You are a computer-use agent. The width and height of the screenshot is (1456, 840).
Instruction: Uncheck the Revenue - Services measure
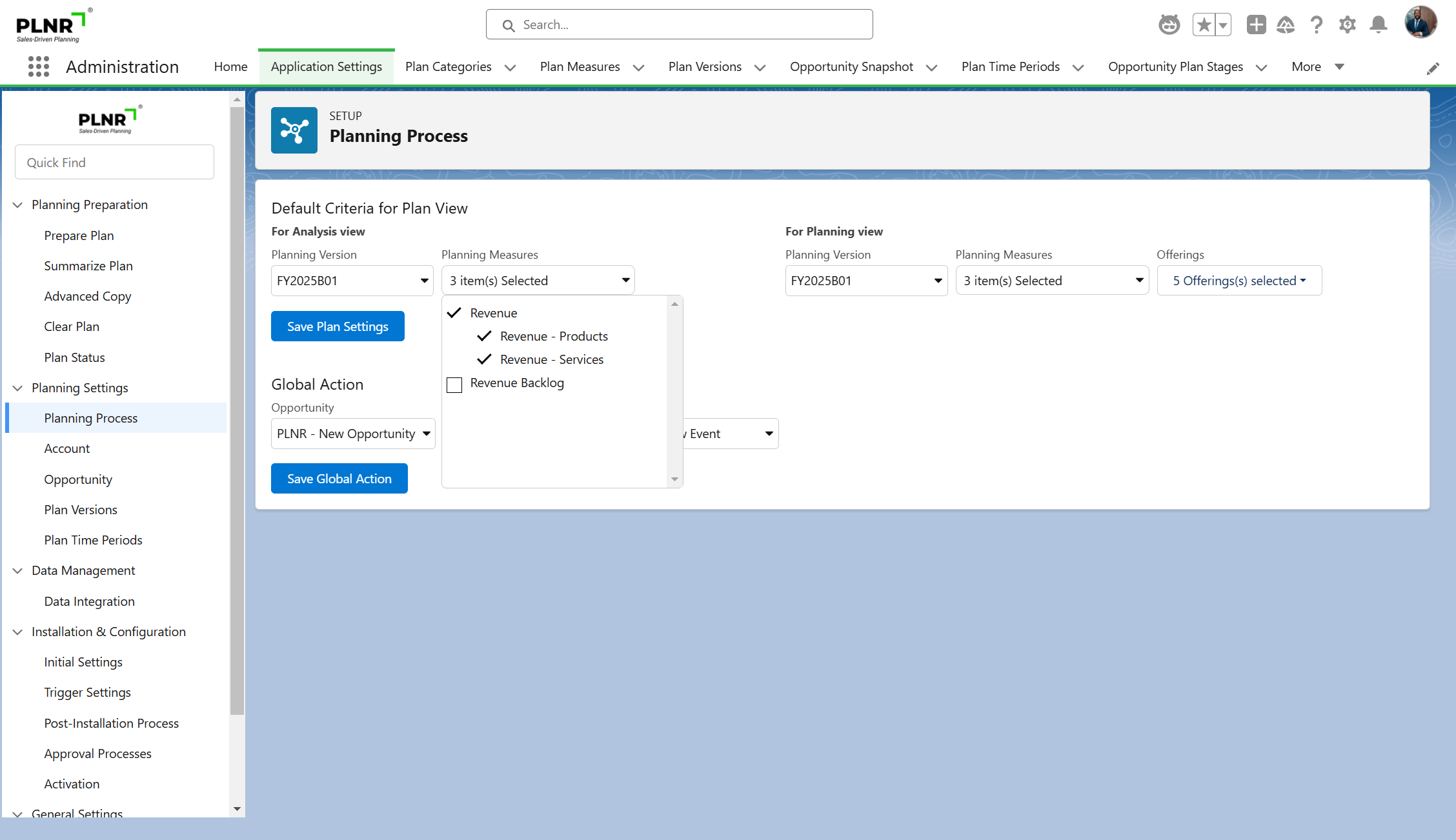(x=484, y=359)
